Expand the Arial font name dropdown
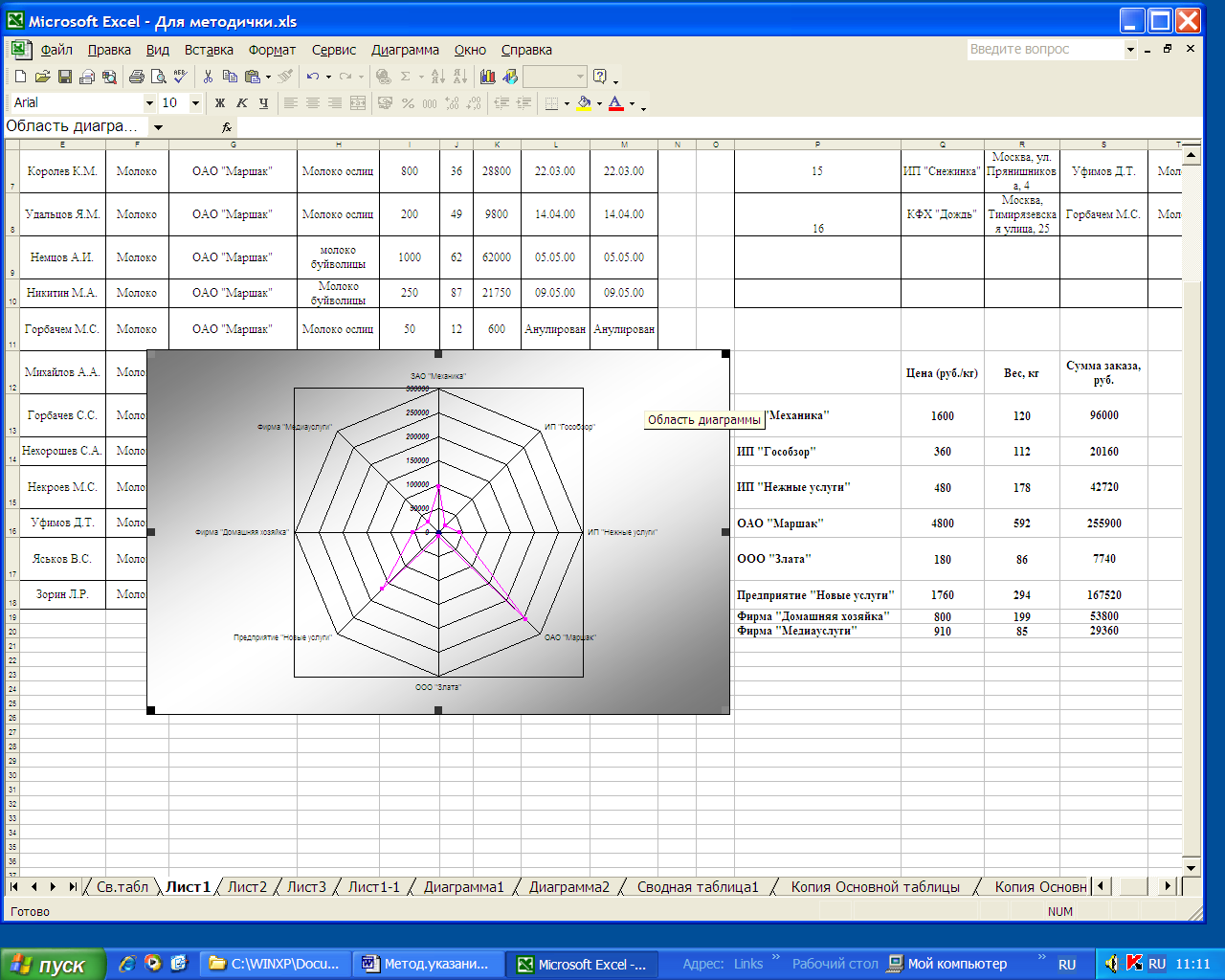This screenshot has height=980, width=1225. pyautogui.click(x=149, y=102)
